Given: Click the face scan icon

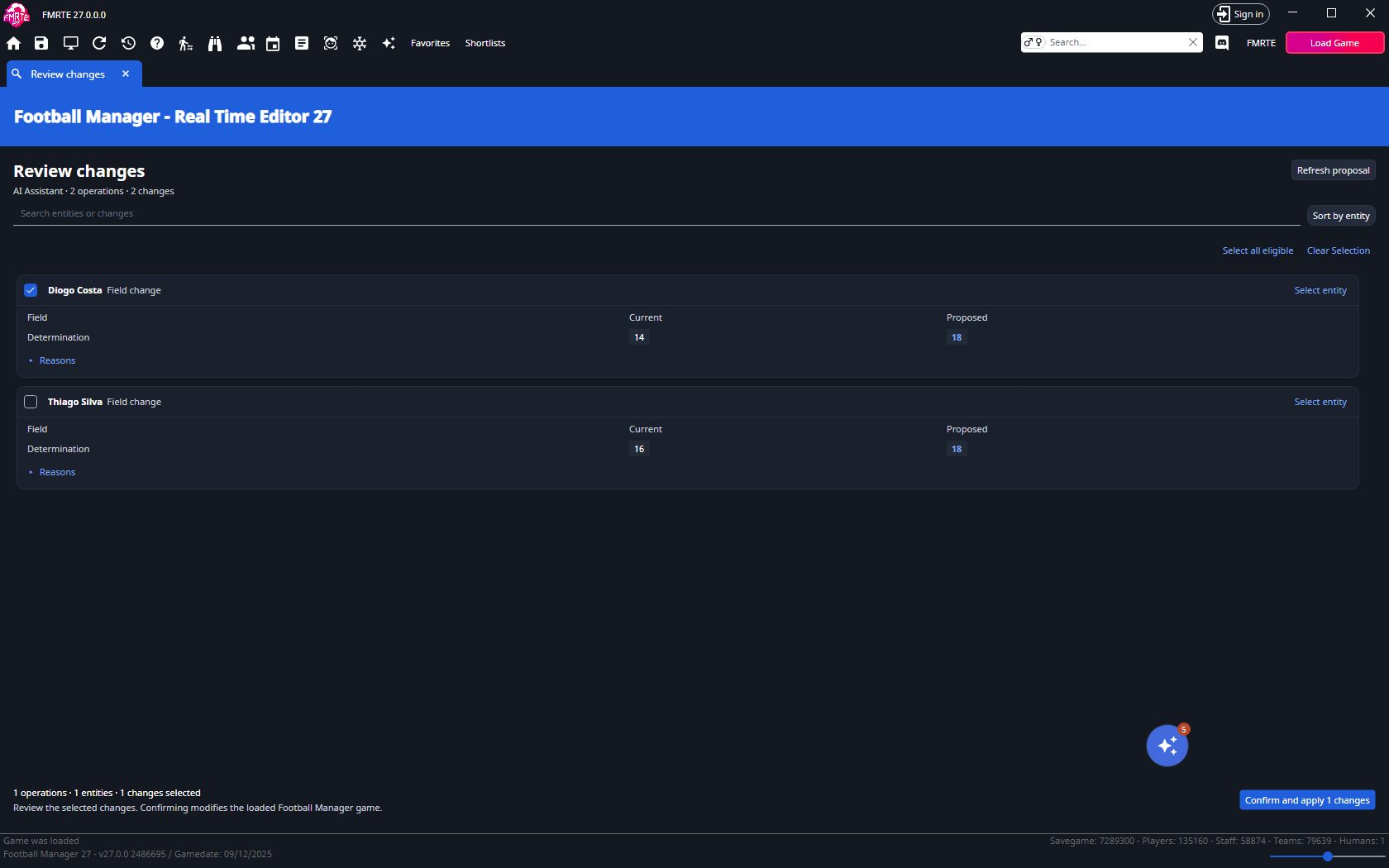Looking at the screenshot, I should 331,43.
